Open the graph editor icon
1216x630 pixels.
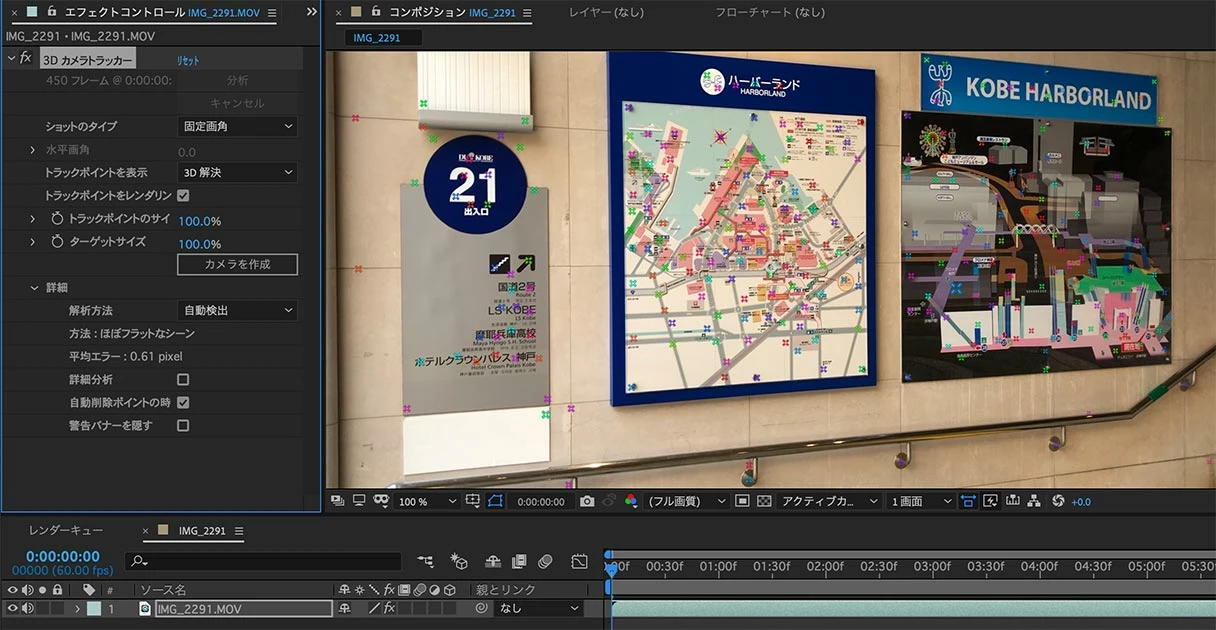(x=579, y=562)
